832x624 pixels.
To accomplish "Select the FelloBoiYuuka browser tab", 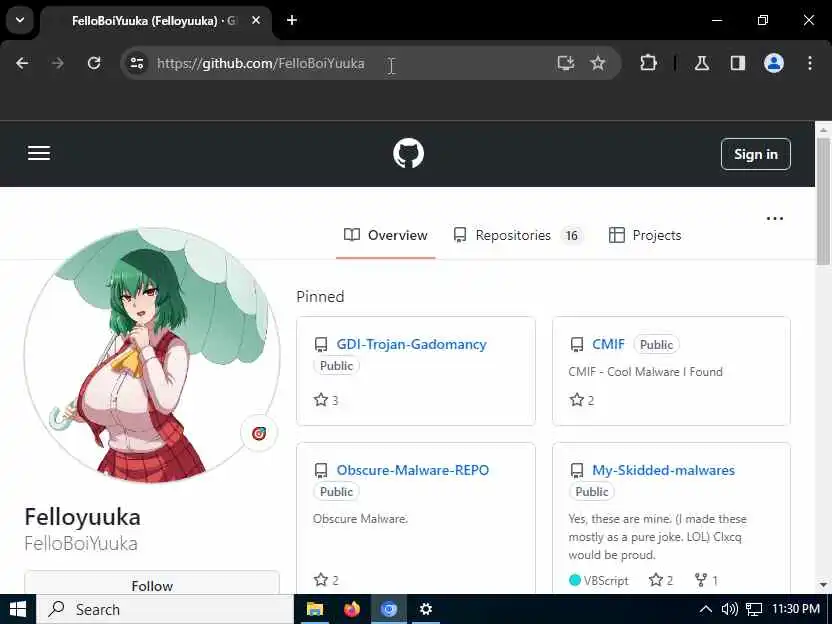I will (x=157, y=21).
